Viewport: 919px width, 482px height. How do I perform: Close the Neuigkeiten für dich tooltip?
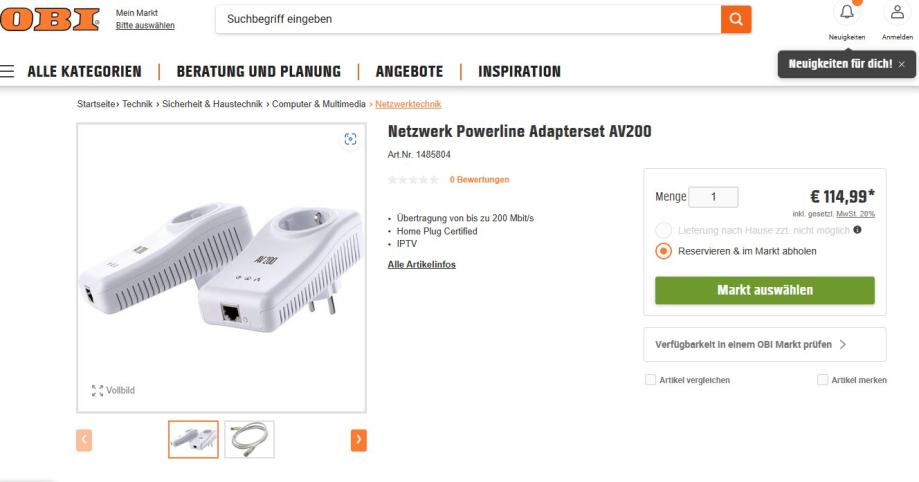pyautogui.click(x=901, y=64)
